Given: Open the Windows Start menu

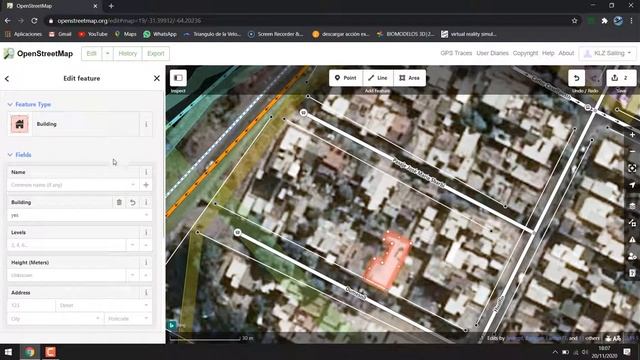Looking at the screenshot, I should [x=8, y=351].
